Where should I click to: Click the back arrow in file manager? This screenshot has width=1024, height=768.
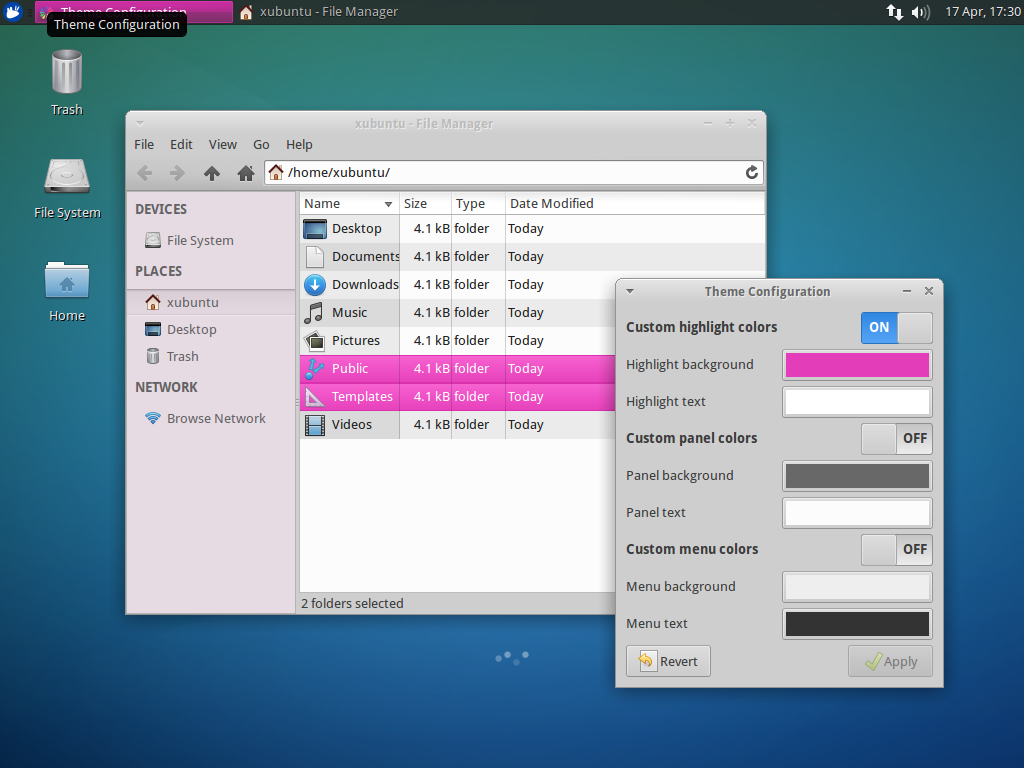click(x=145, y=173)
